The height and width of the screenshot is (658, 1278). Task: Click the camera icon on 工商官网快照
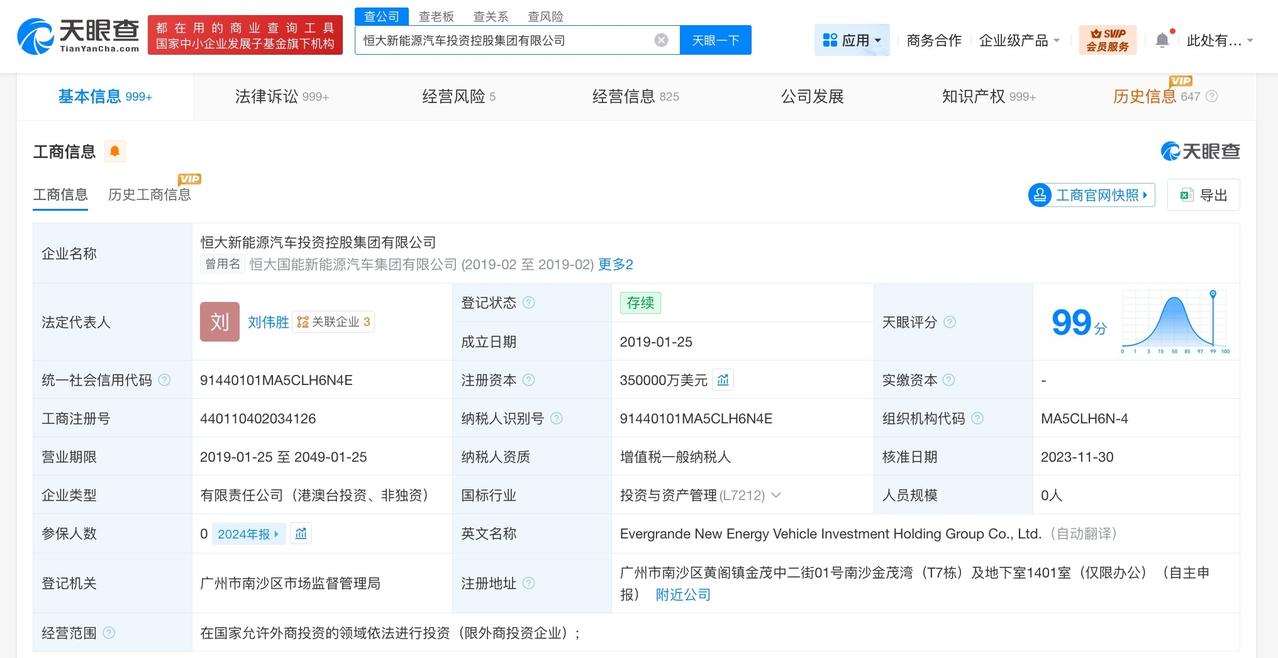pyautogui.click(x=1042, y=195)
